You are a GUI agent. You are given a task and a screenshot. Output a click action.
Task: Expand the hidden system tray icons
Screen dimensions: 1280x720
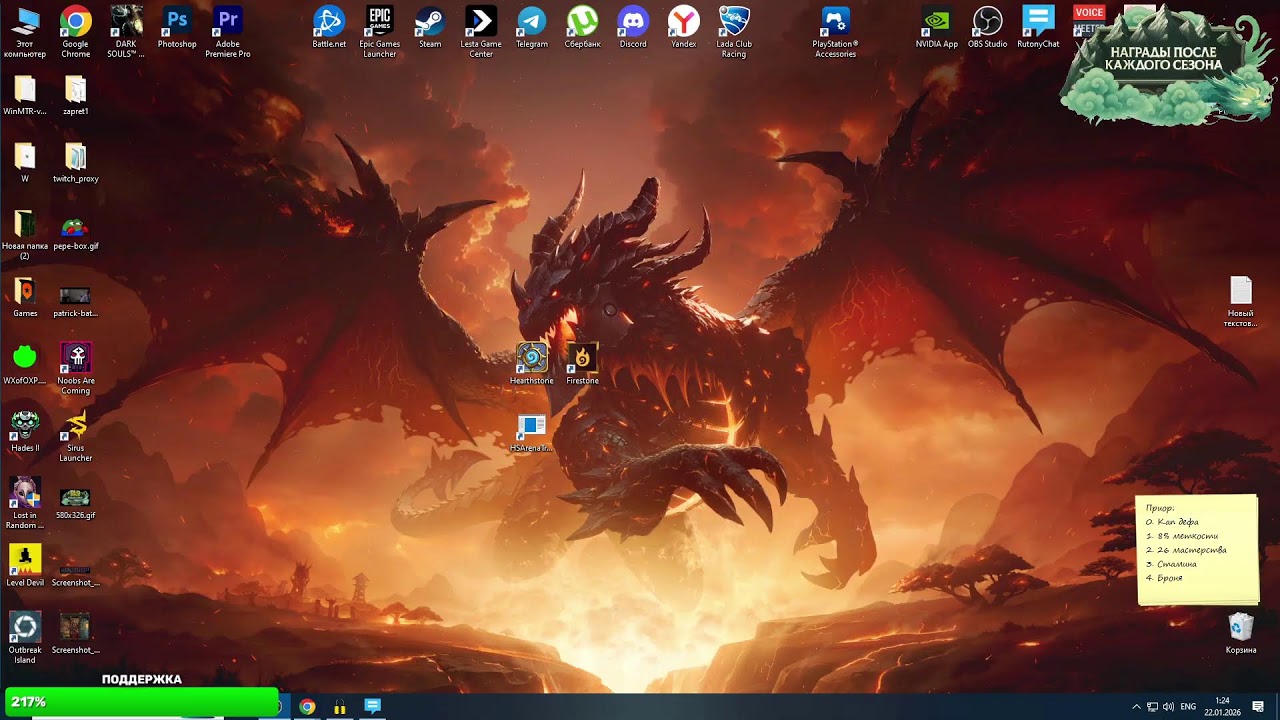(x=1136, y=707)
